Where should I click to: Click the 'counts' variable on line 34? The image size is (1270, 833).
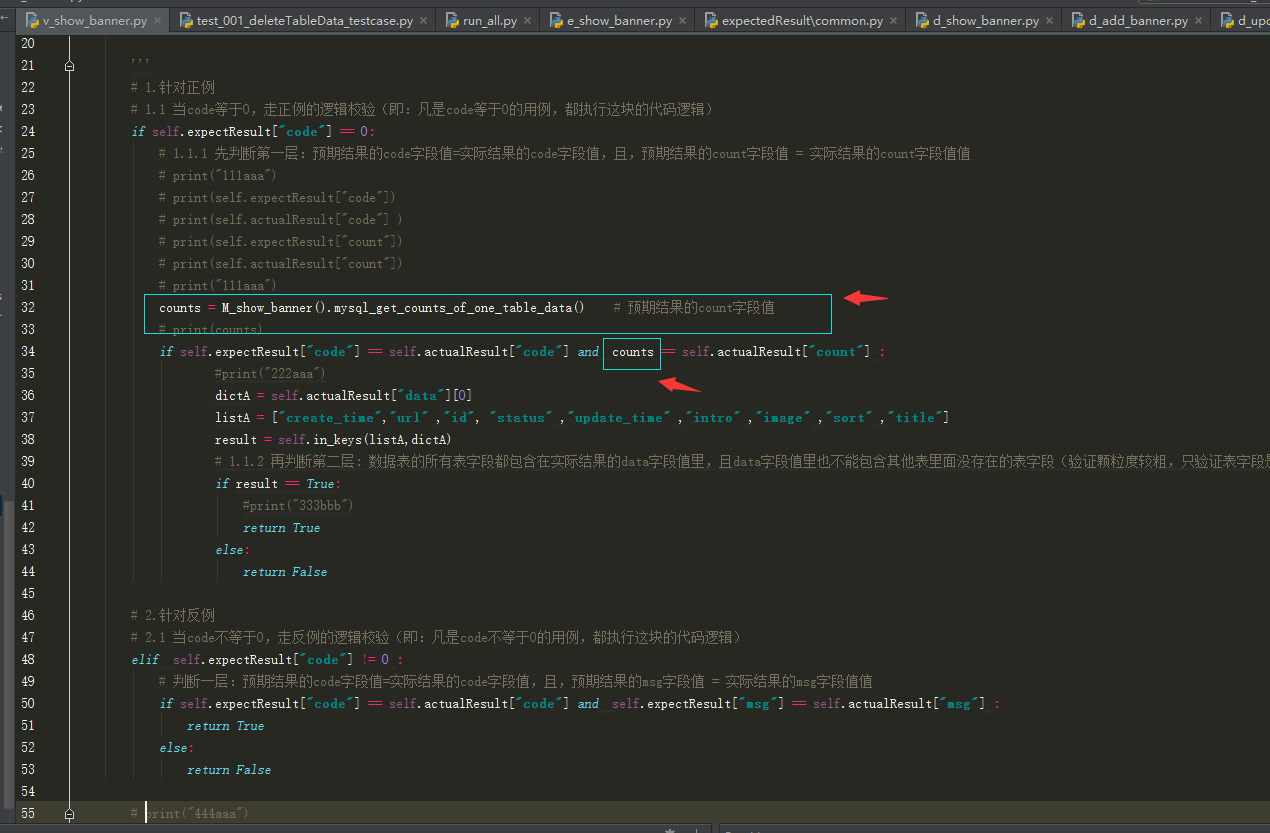pyautogui.click(x=632, y=351)
